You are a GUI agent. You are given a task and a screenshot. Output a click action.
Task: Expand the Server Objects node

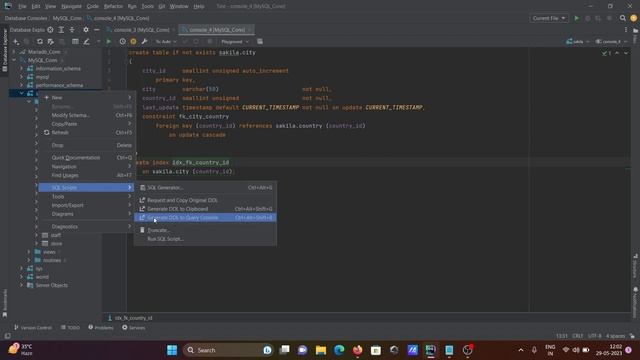(22, 285)
